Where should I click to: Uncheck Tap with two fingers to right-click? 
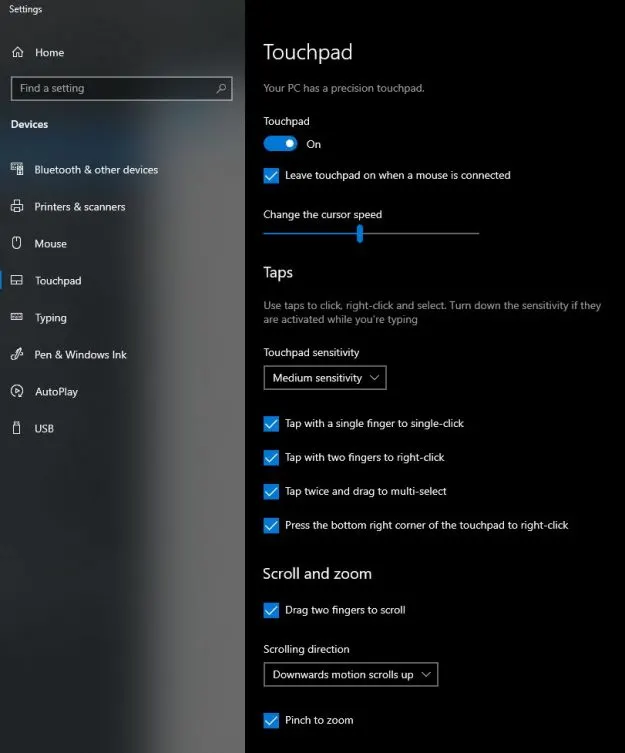(271, 458)
